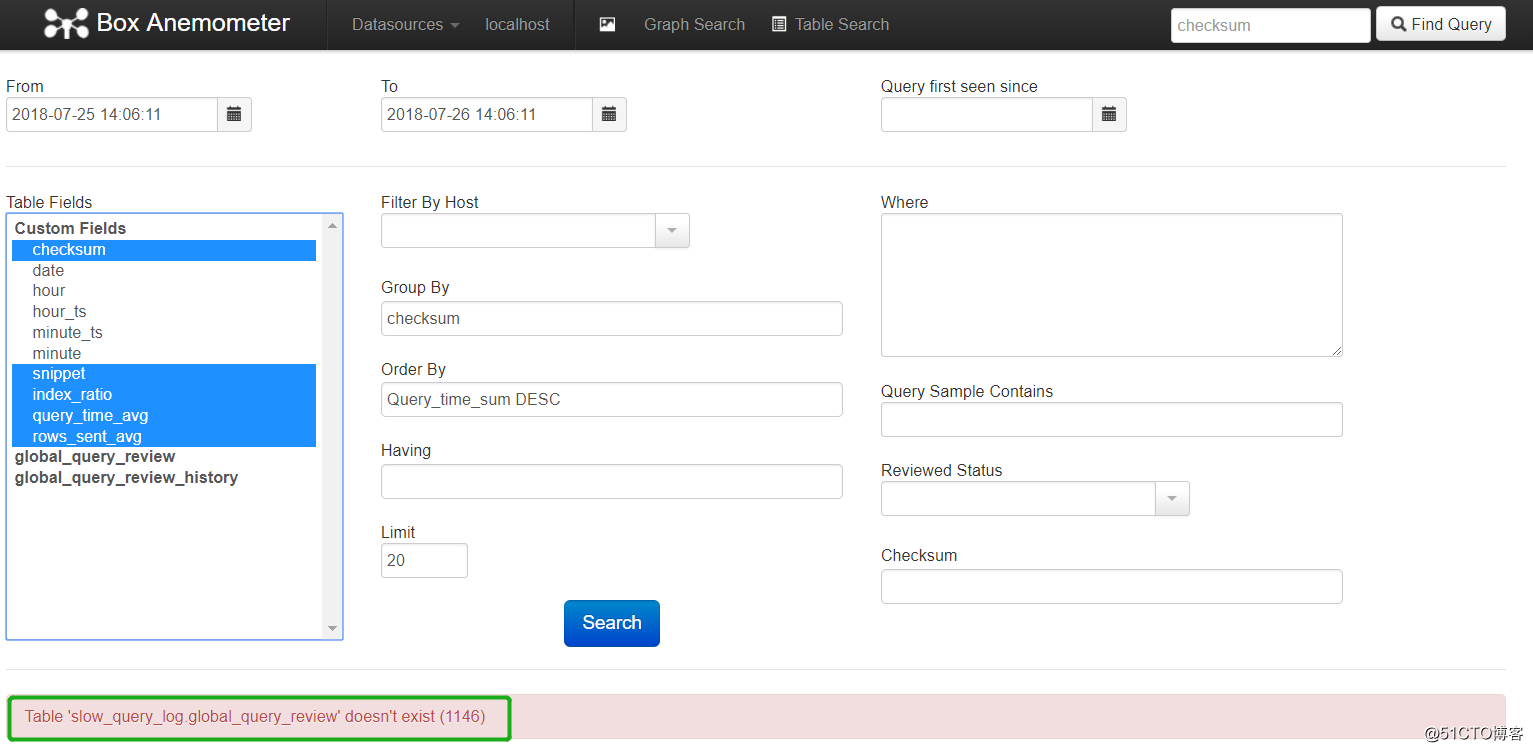Expand the Datasources dropdown menu
Image resolution: width=1533 pixels, height=752 pixels.
tap(405, 24)
